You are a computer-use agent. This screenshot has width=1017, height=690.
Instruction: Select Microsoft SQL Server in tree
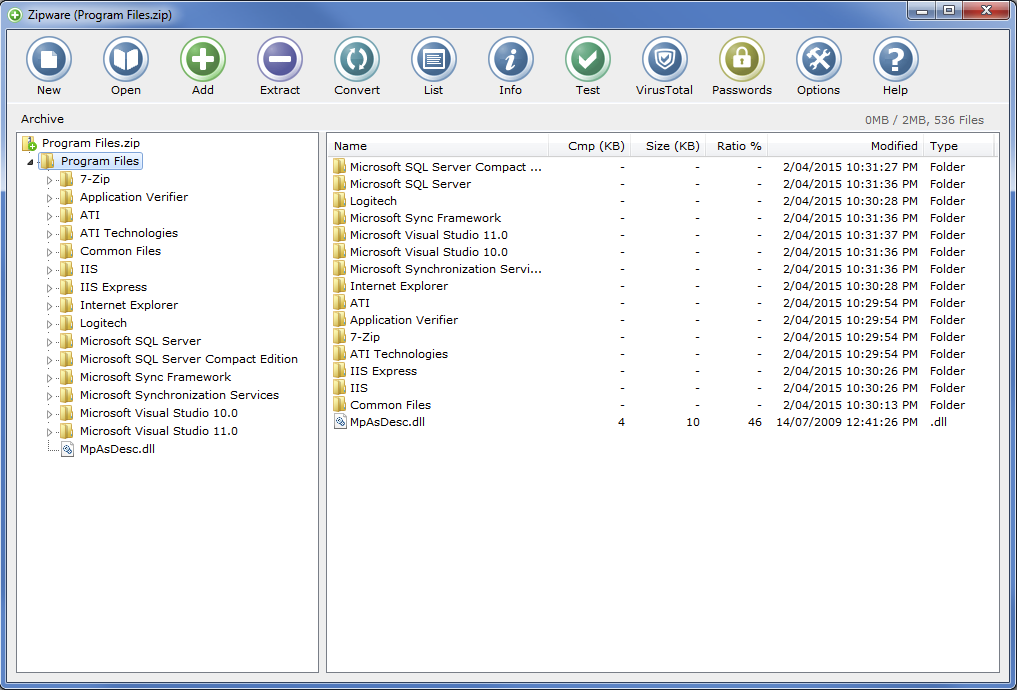140,341
